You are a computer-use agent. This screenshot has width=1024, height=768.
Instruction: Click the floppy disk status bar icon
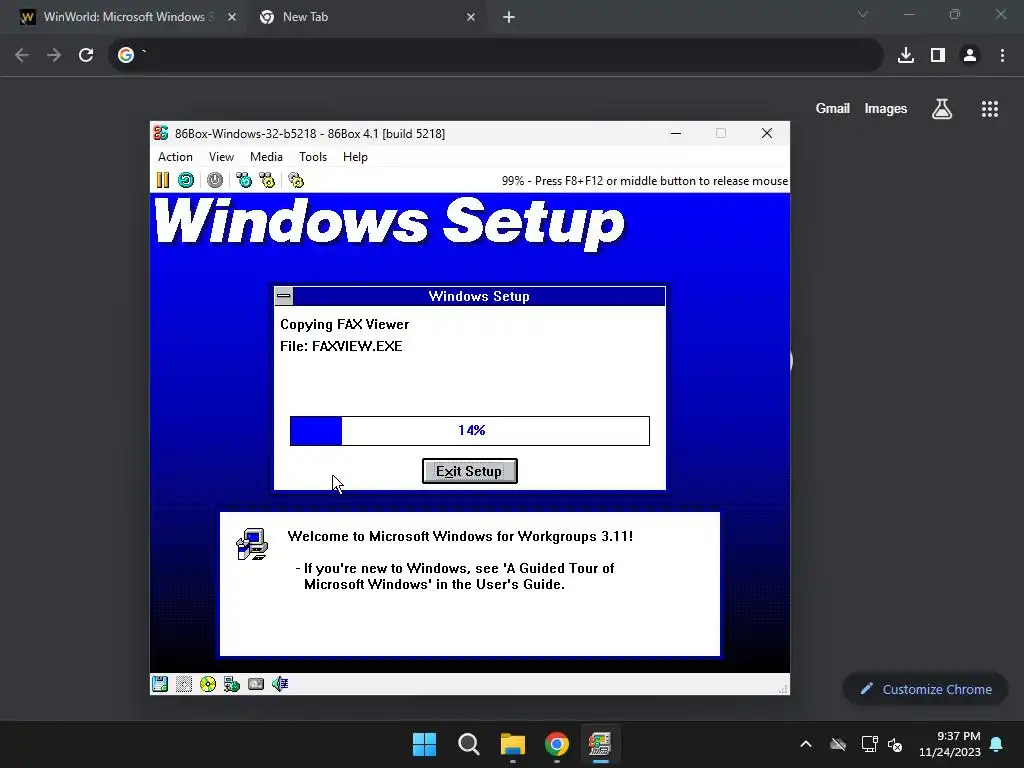[x=160, y=684]
